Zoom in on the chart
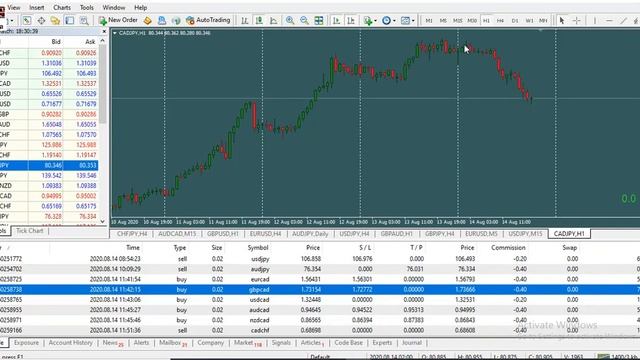Viewport: 640px width, 360px height. point(290,20)
